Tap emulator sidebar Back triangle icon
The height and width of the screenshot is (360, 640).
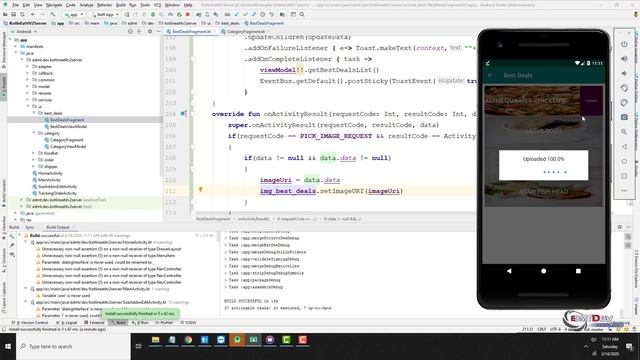point(624,147)
